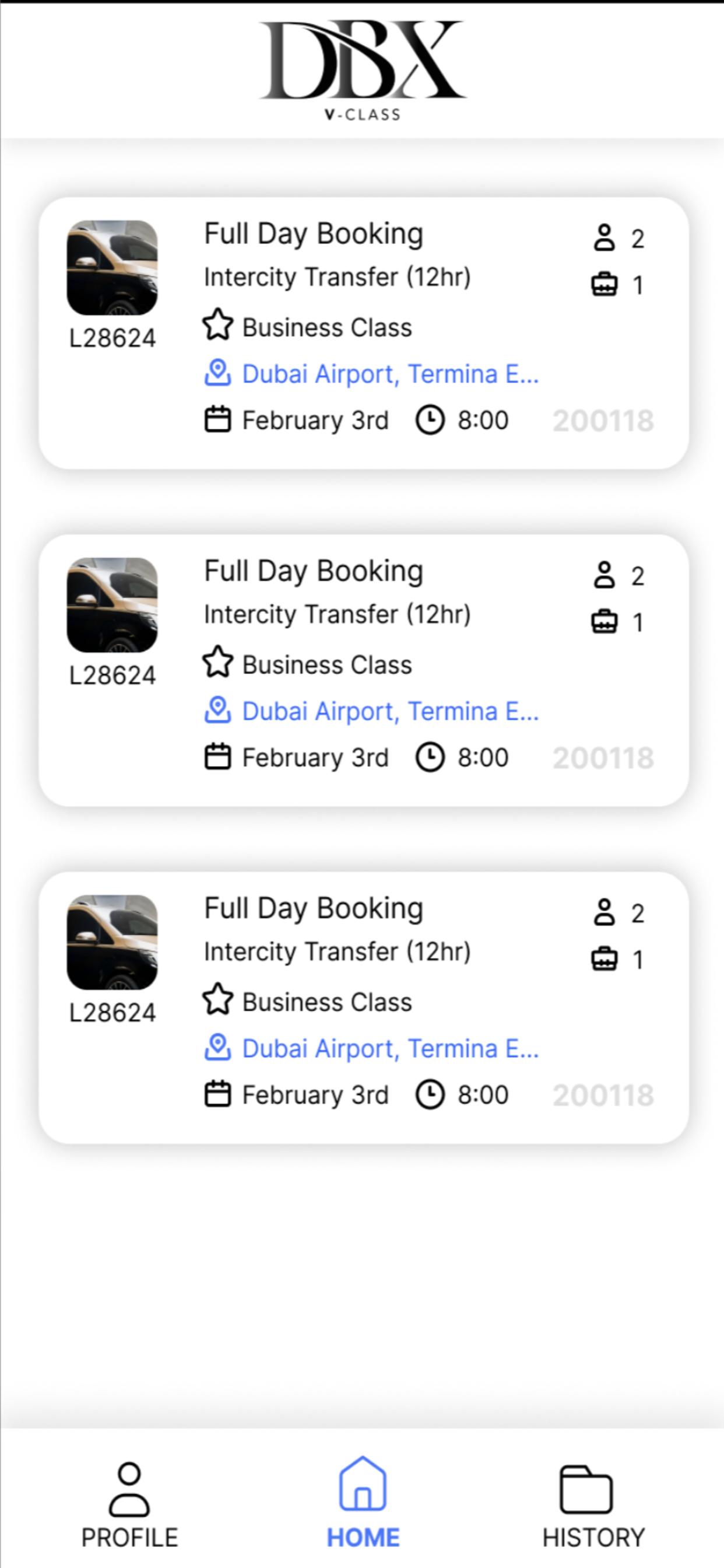Click the luggage icon in first booking

tap(604, 284)
